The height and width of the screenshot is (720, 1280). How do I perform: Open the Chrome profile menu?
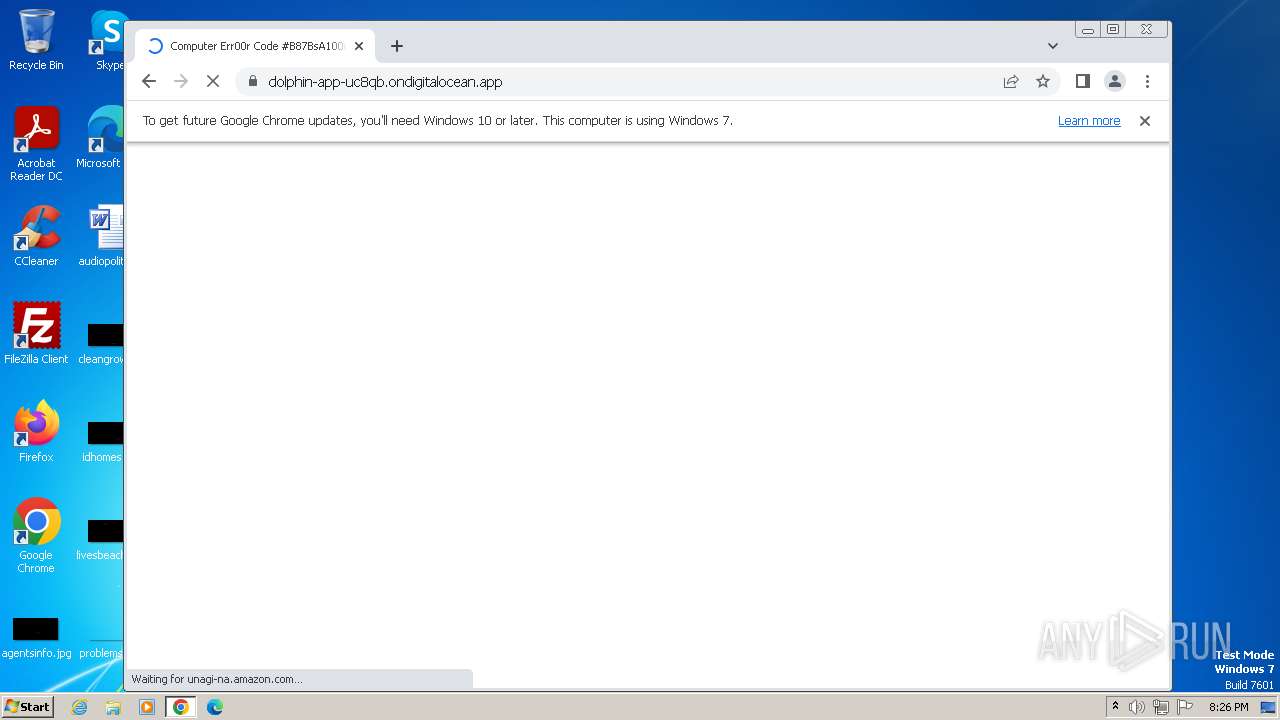(x=1115, y=82)
